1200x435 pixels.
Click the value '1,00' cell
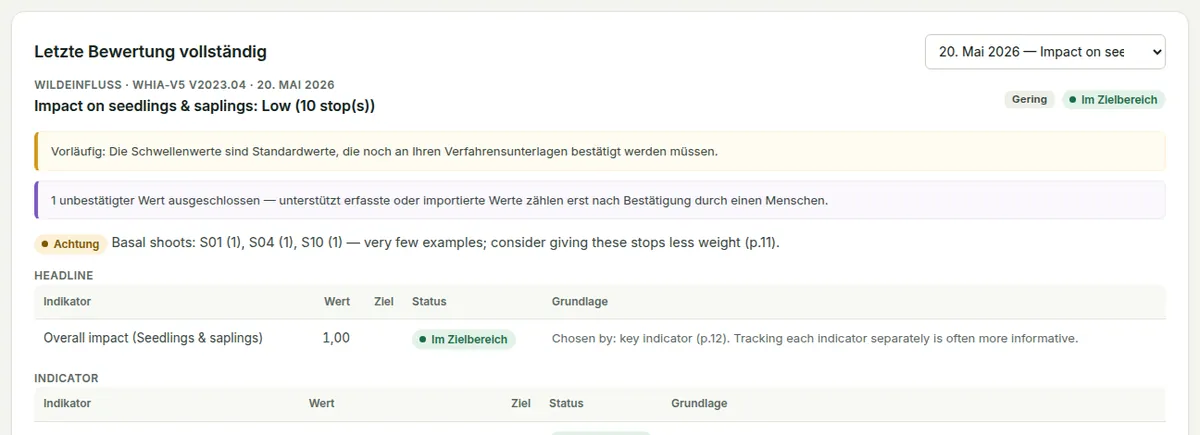pos(336,338)
